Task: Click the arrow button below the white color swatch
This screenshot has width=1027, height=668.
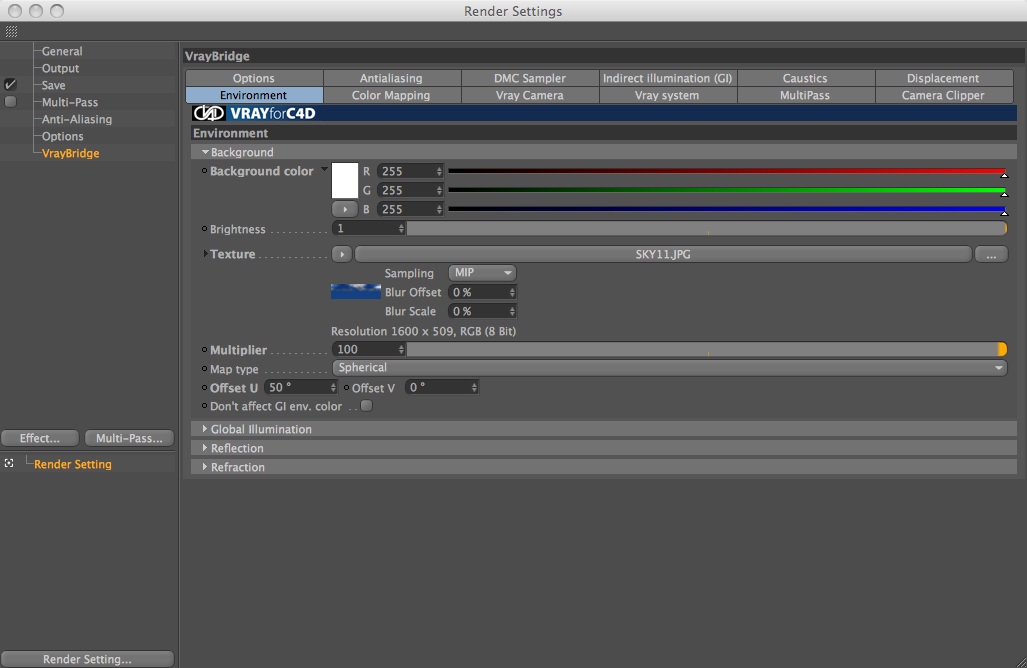Action: pyautogui.click(x=345, y=210)
